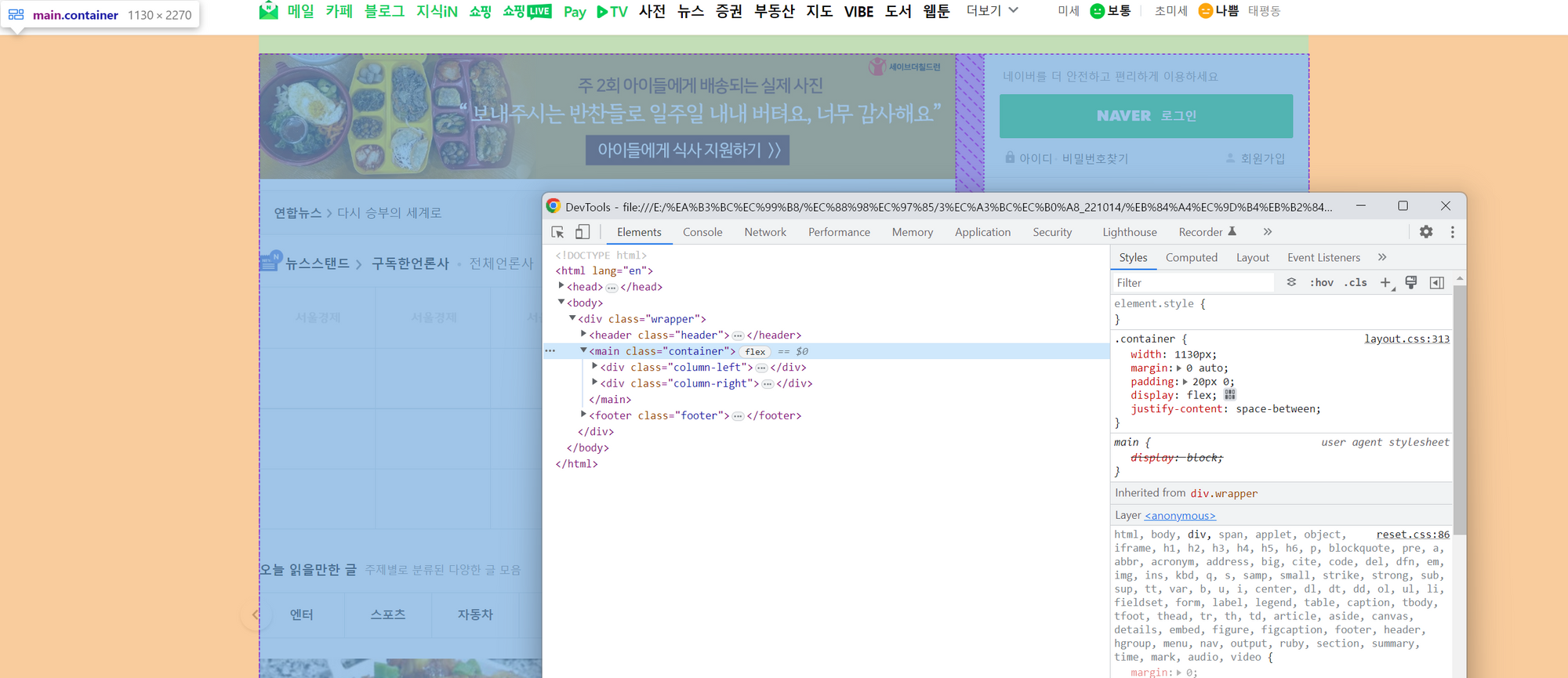Click the 아이들에게 식사 지원하기 banner button

pyautogui.click(x=688, y=150)
